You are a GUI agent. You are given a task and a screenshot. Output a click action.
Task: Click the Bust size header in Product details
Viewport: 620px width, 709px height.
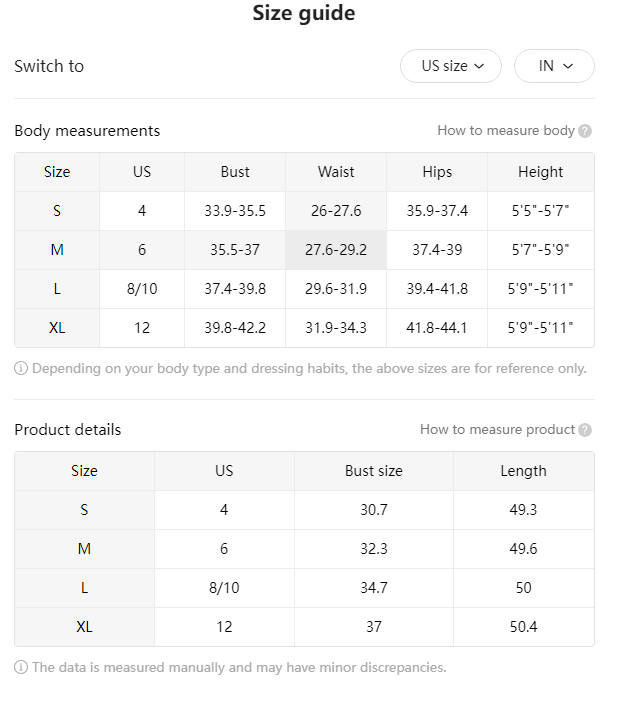click(374, 471)
